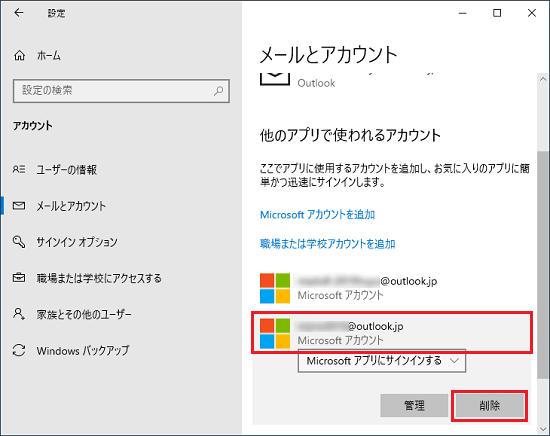Select the サインイン オプション key icon

click(x=19, y=242)
